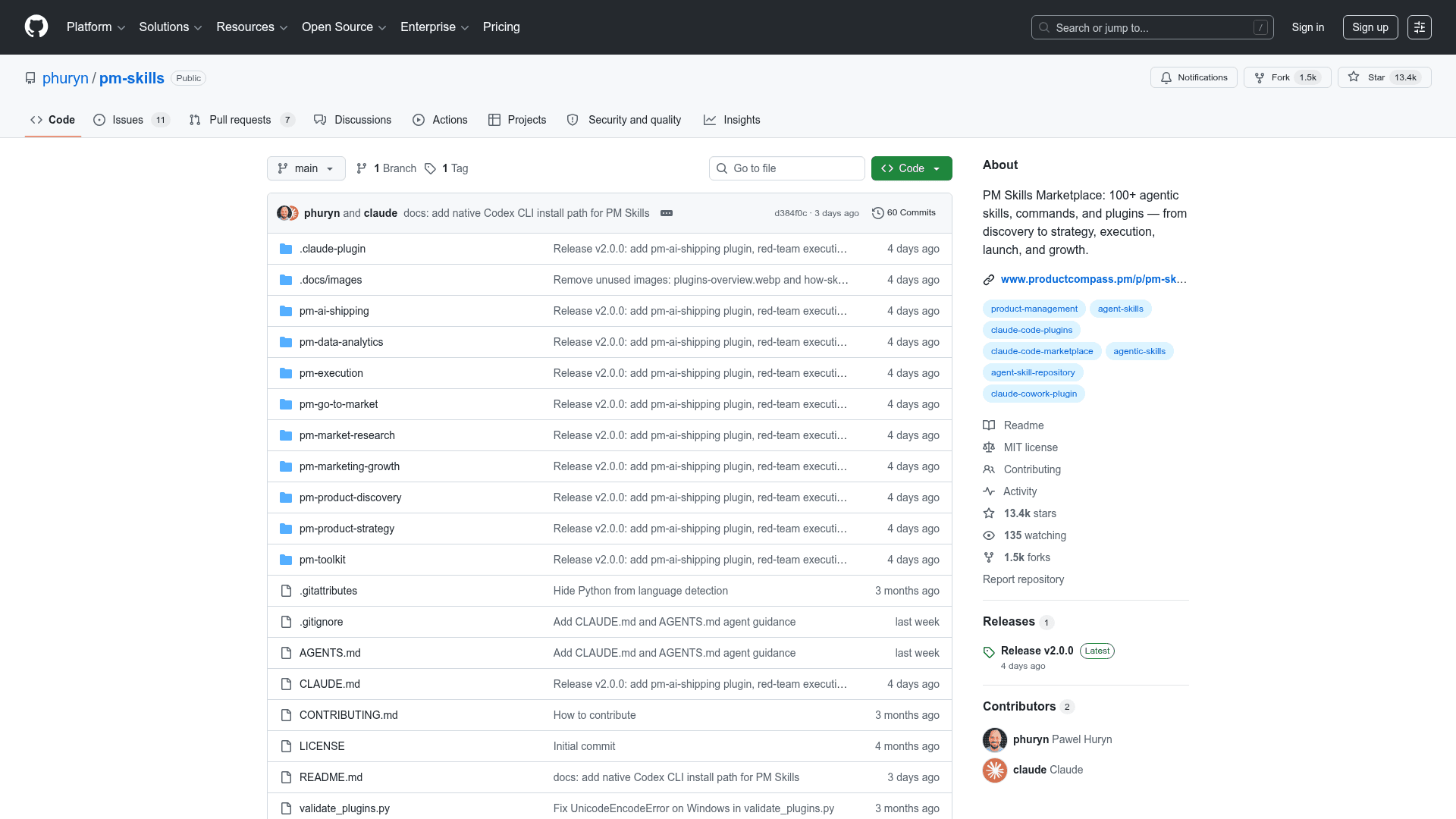Switch to the Pull requests tab
The width and height of the screenshot is (1456, 819).
(x=242, y=120)
